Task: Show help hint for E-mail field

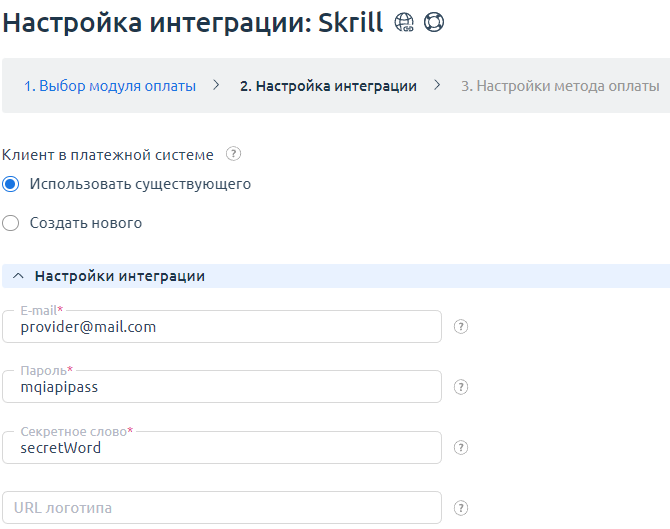Action: point(461,327)
